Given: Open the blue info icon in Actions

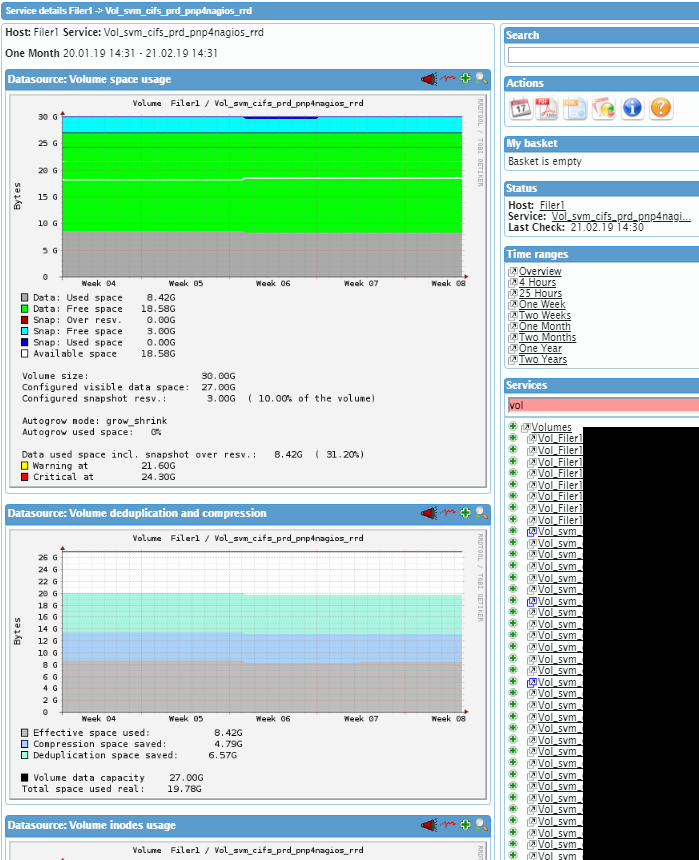Looking at the screenshot, I should click(x=632, y=108).
